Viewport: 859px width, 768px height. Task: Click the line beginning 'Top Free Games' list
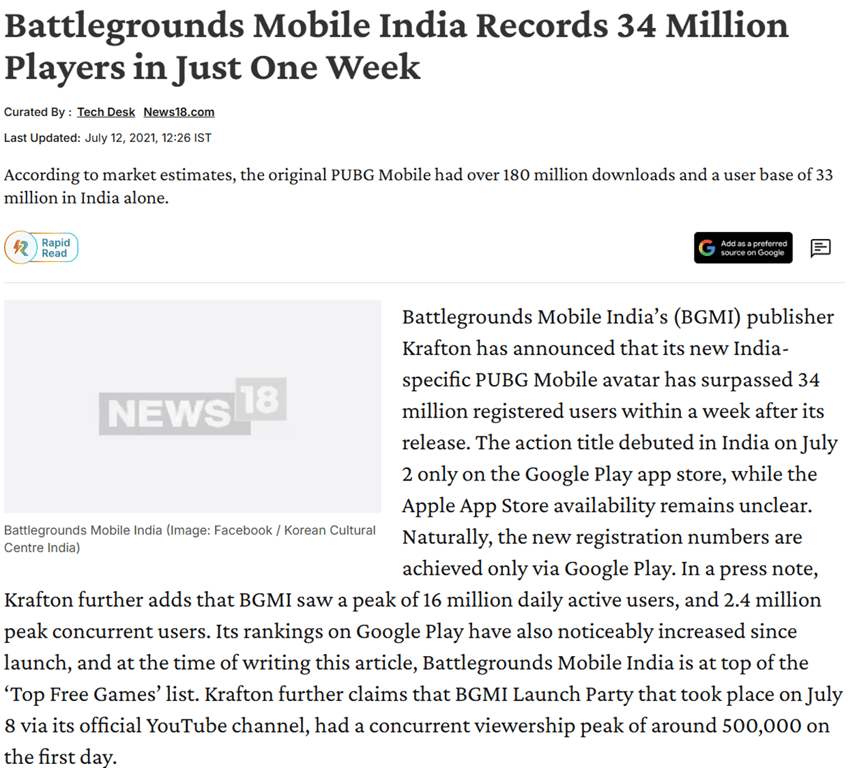click(423, 694)
